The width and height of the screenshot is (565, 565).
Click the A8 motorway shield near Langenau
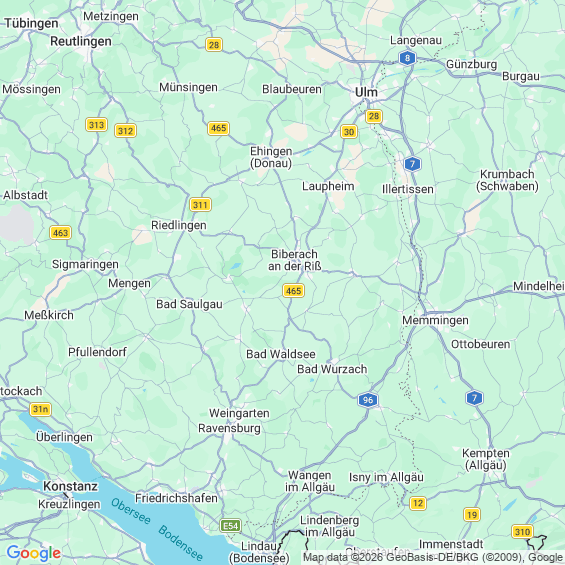coord(407,58)
